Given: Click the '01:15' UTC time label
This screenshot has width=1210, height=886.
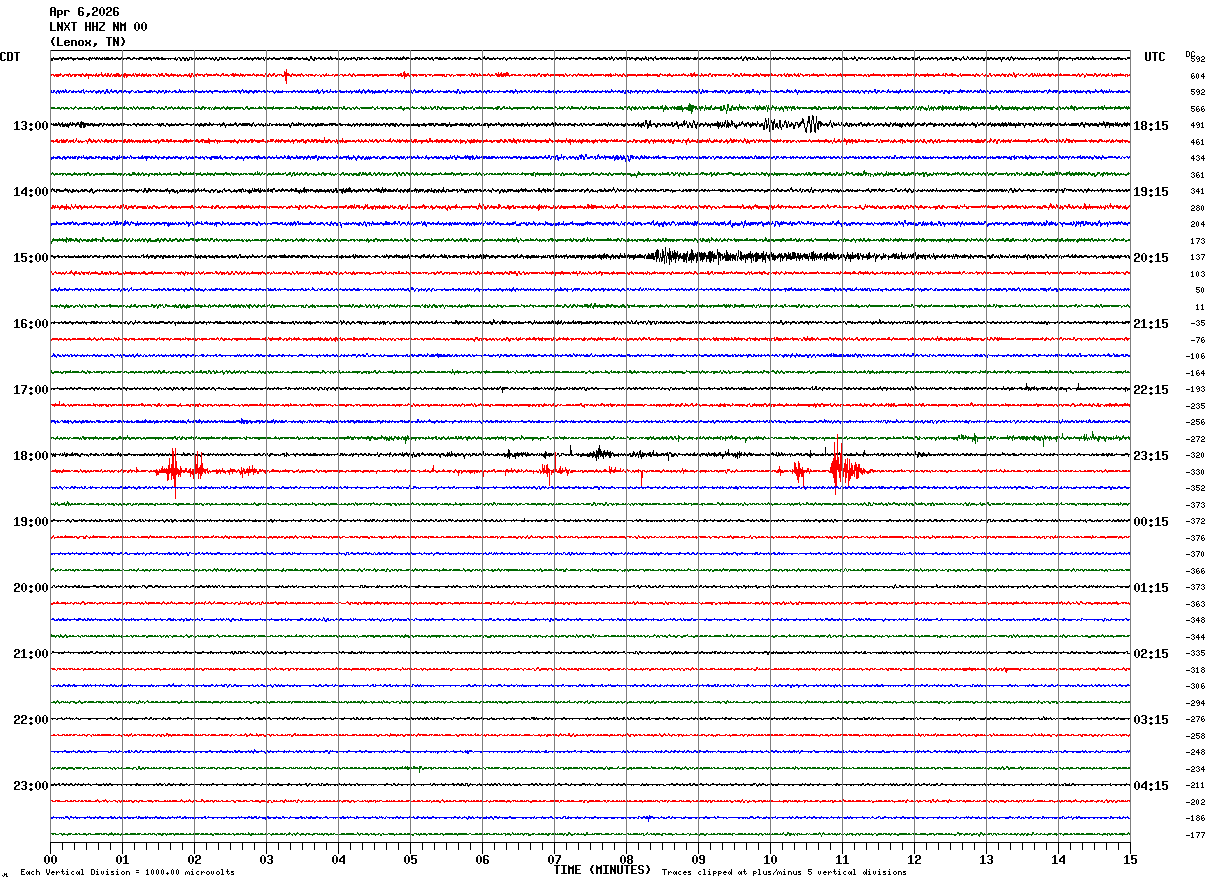Looking at the screenshot, I should tap(1151, 588).
